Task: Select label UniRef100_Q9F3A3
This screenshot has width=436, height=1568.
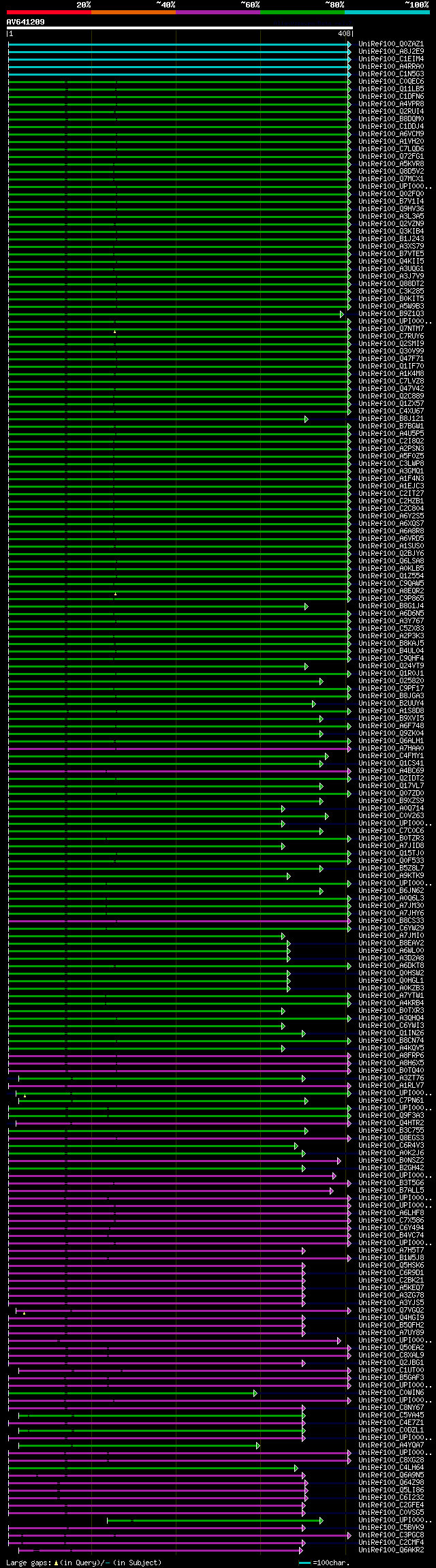Action: coord(391,1116)
